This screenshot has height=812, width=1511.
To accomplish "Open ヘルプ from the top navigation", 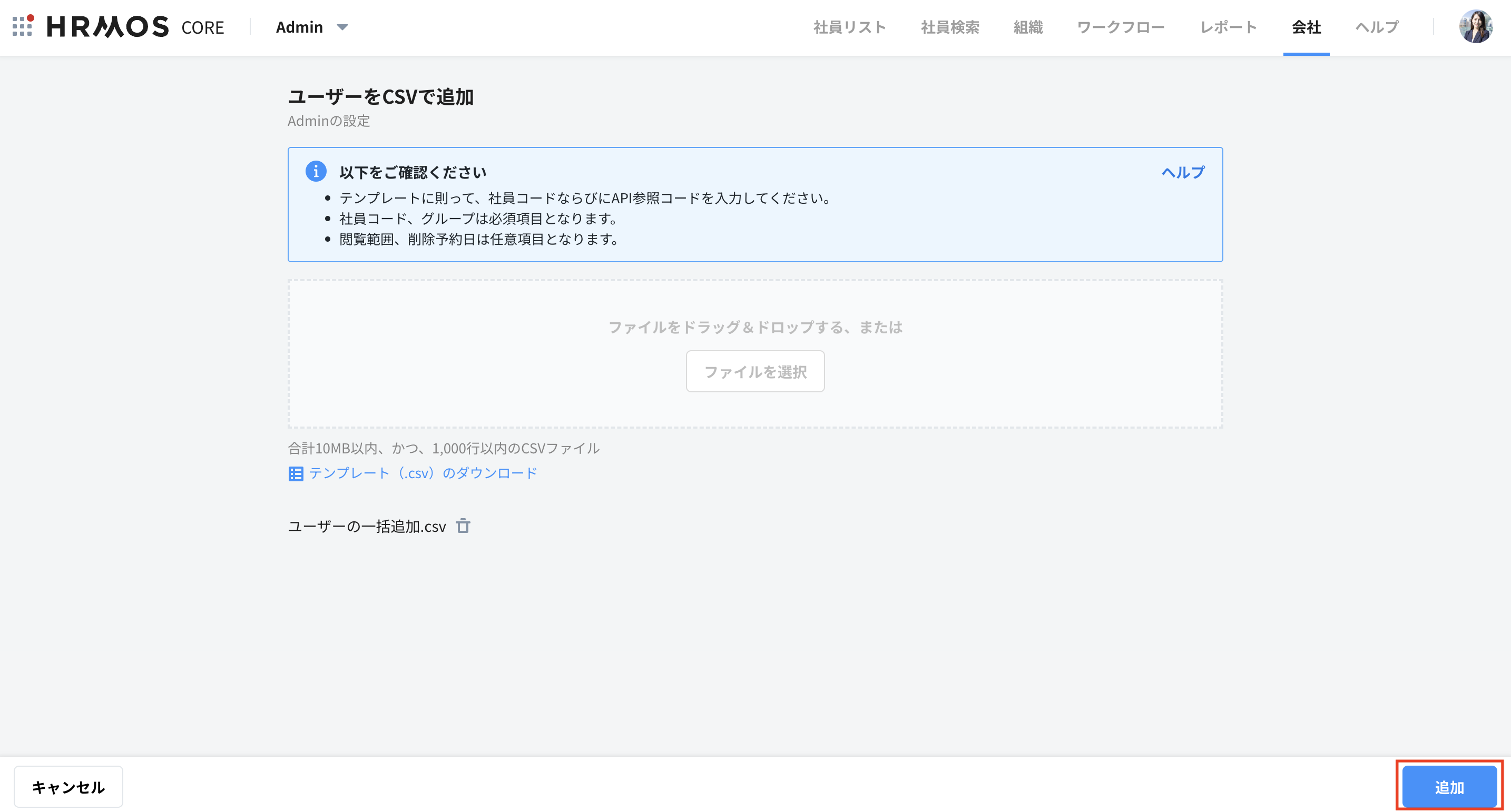I will point(1376,26).
